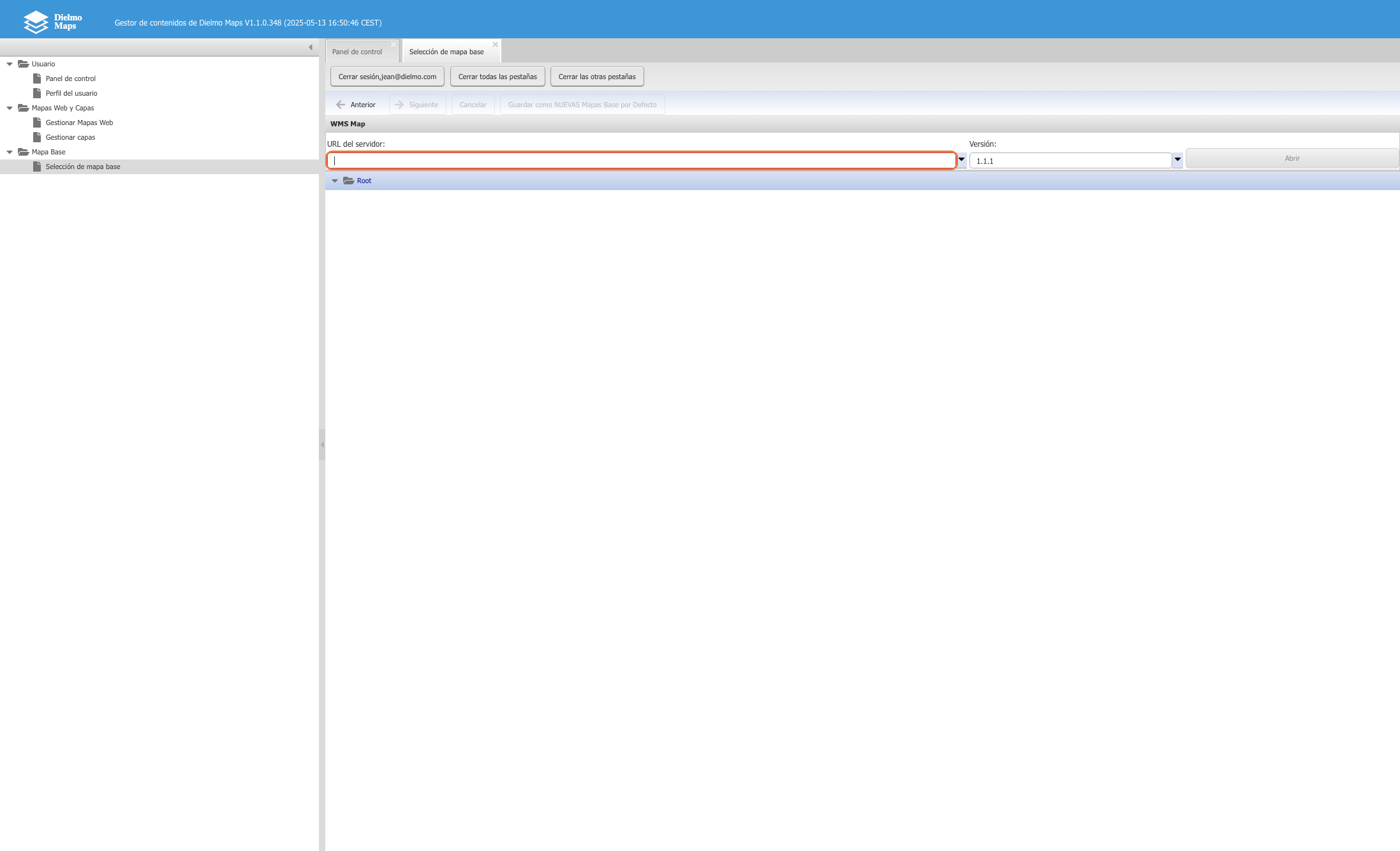Screen dimensions: 1400x851
Task: Open Gestionar Mapas Web item
Action: pyautogui.click(x=79, y=122)
